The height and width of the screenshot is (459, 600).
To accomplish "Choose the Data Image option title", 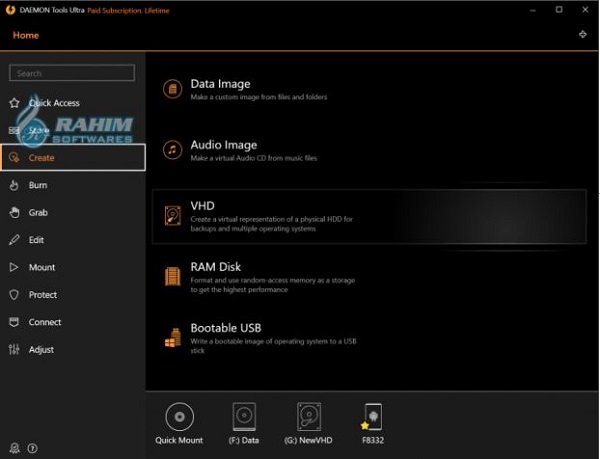I will pos(220,84).
